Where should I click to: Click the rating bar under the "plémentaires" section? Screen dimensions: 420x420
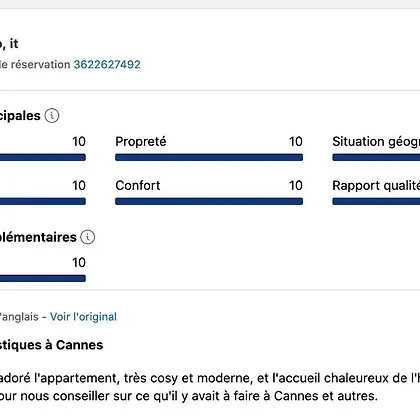43,278
